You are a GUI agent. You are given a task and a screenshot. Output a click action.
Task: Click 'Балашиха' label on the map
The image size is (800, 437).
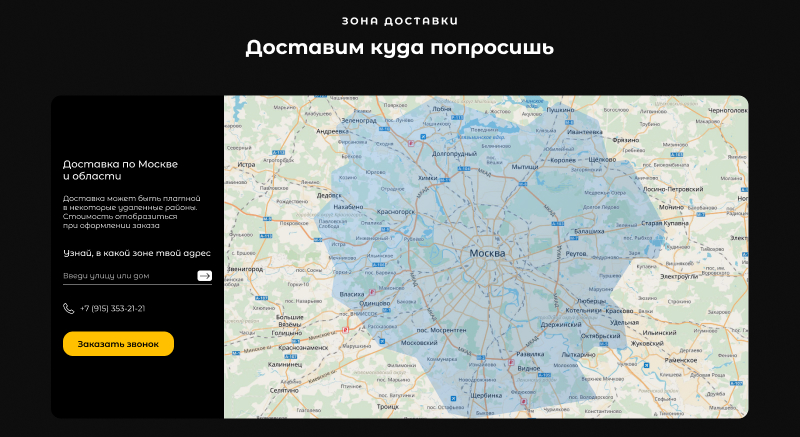click(x=589, y=232)
